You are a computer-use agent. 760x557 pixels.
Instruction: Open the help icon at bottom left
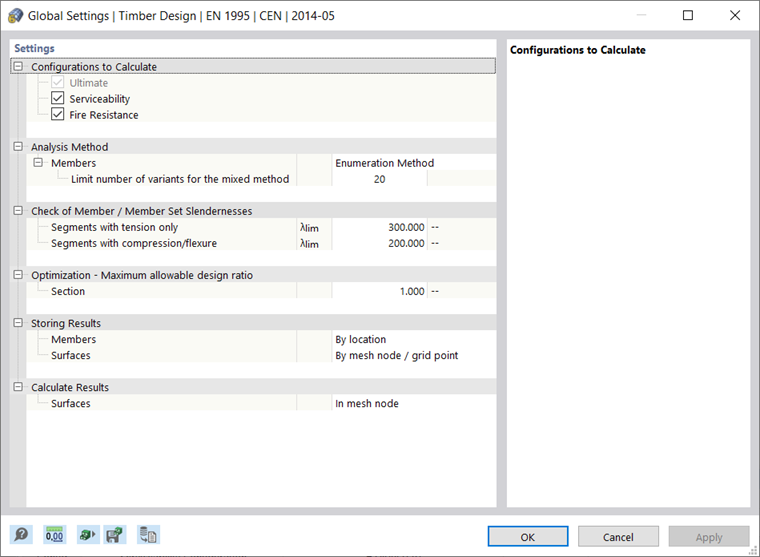tap(21, 535)
